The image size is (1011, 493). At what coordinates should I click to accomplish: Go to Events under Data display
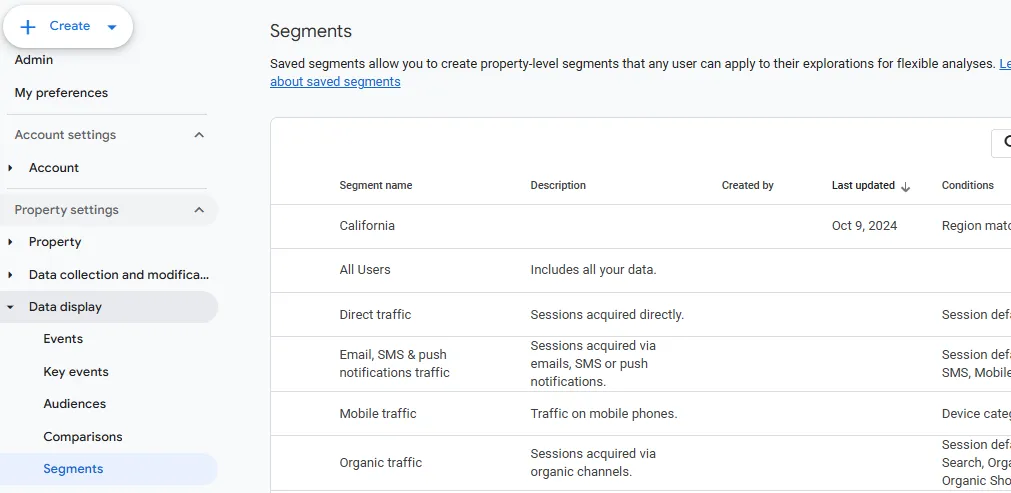[x=63, y=339]
